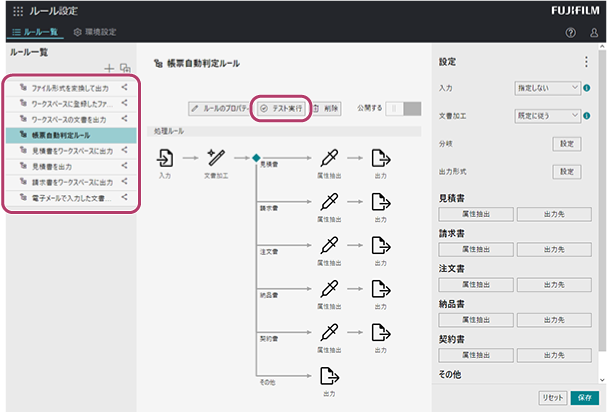The image size is (607, 413).
Task: Select 属性抽出 pipette for 納品書 branch
Action: pyautogui.click(x=329, y=289)
